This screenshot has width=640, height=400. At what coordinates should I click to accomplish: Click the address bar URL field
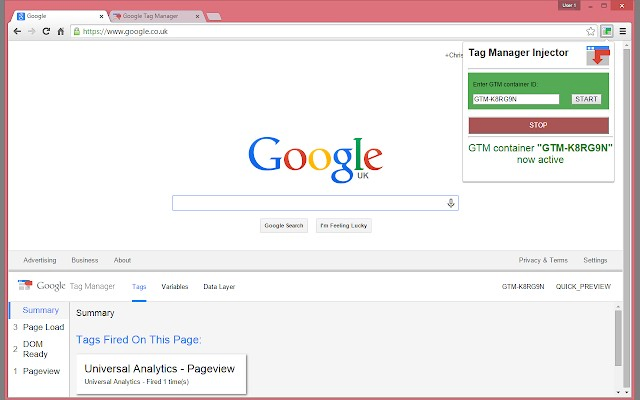333,31
